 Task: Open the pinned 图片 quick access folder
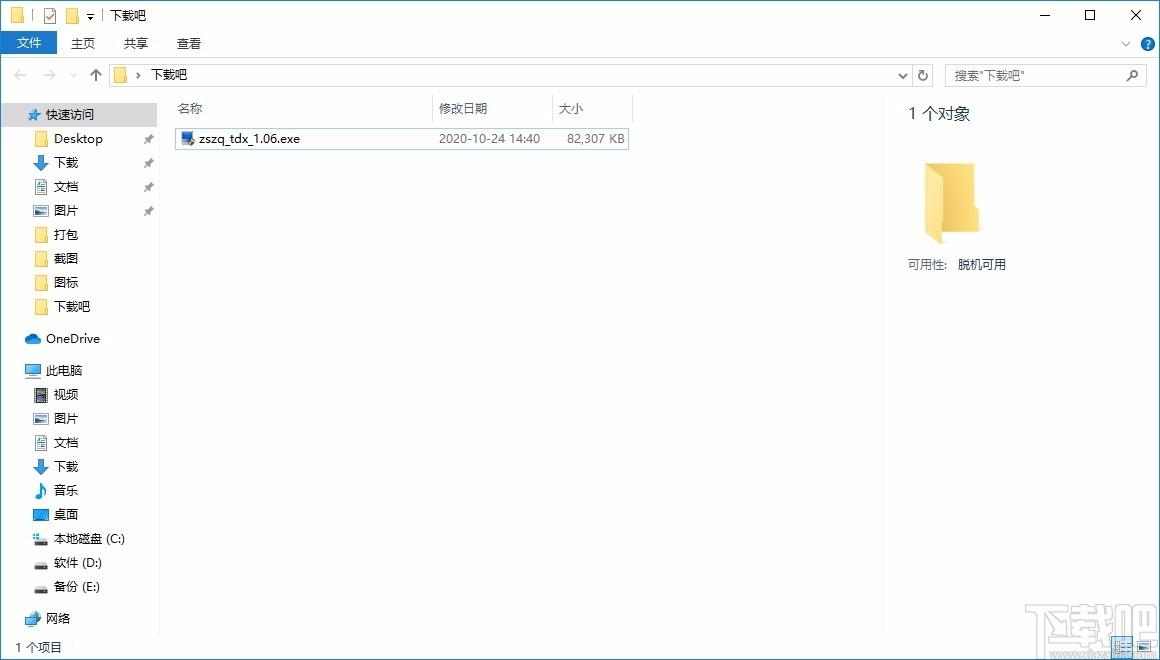tap(66, 211)
